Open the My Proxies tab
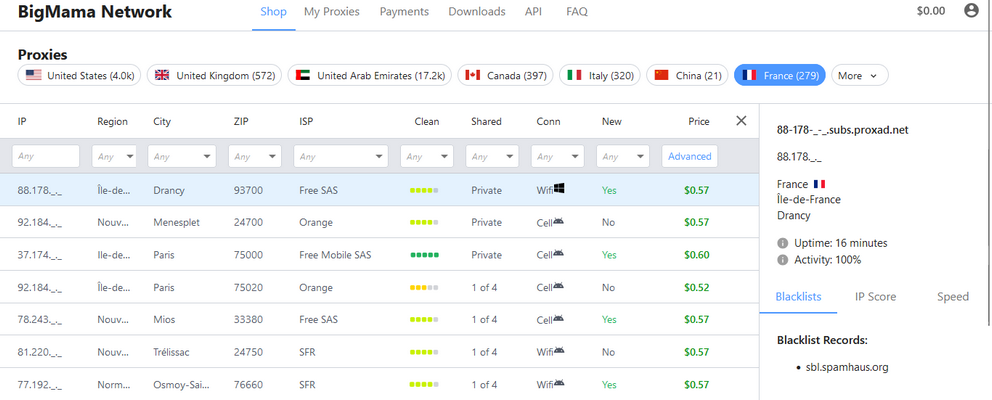This screenshot has height=400, width=992. 332,11
